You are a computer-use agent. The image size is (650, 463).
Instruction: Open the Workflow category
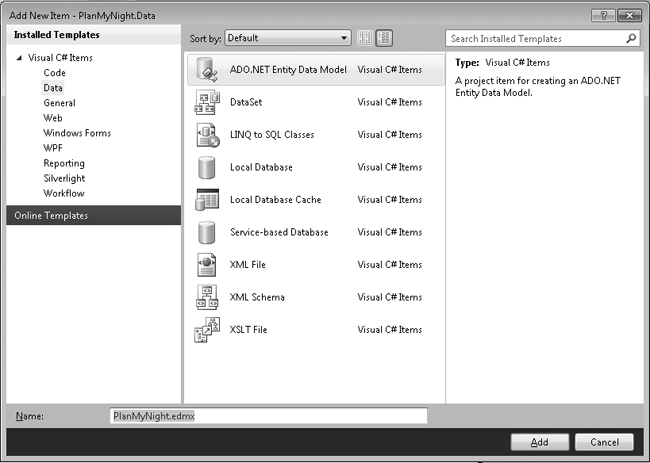[x=64, y=194]
